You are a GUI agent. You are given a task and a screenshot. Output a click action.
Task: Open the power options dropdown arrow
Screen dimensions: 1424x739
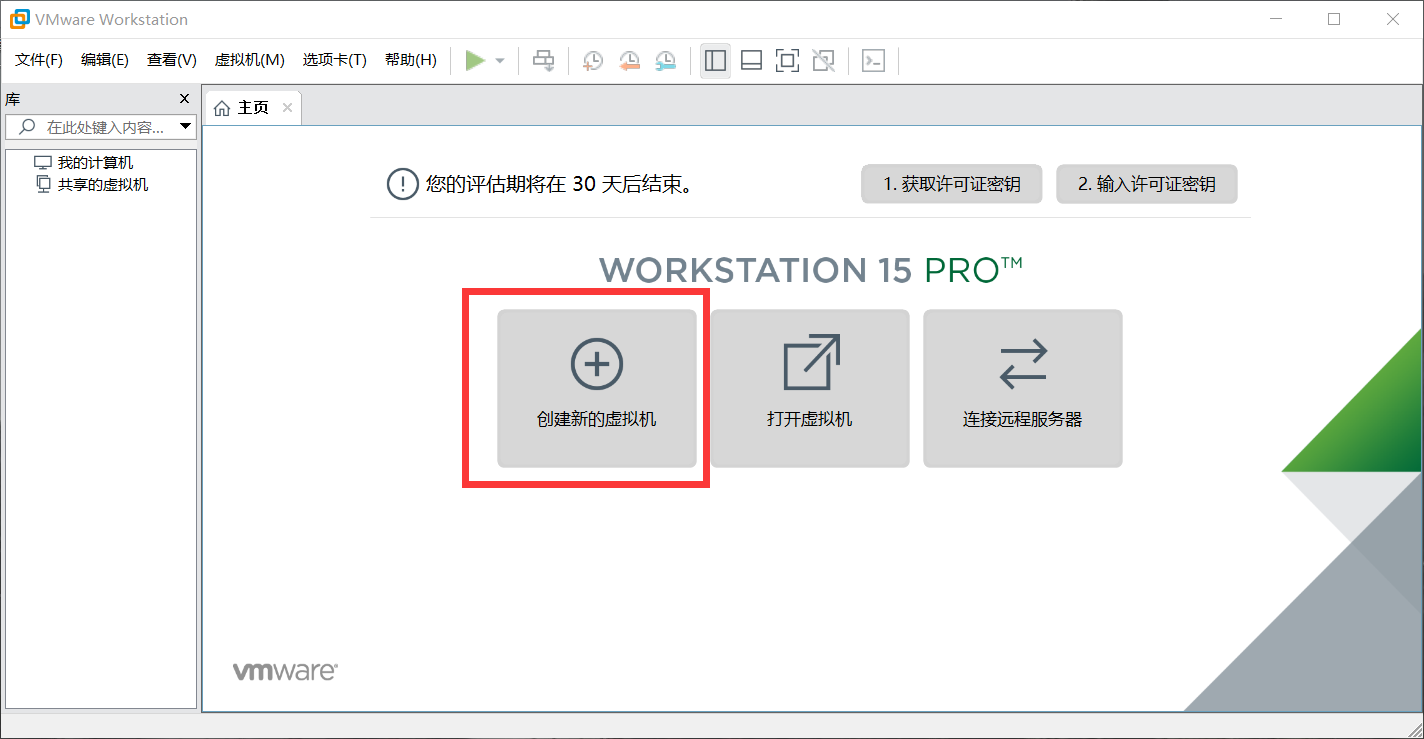(x=500, y=61)
